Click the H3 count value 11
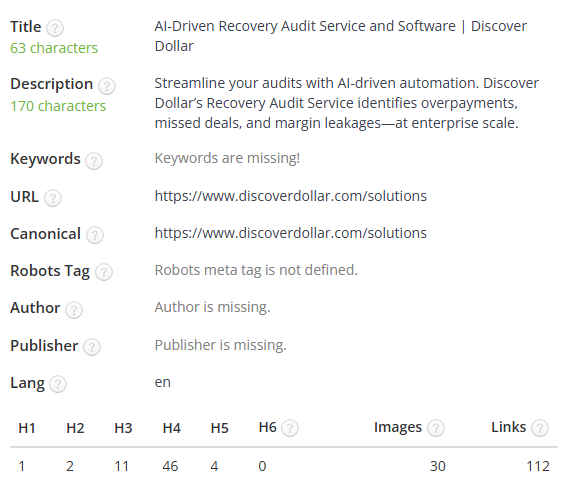 (x=121, y=466)
